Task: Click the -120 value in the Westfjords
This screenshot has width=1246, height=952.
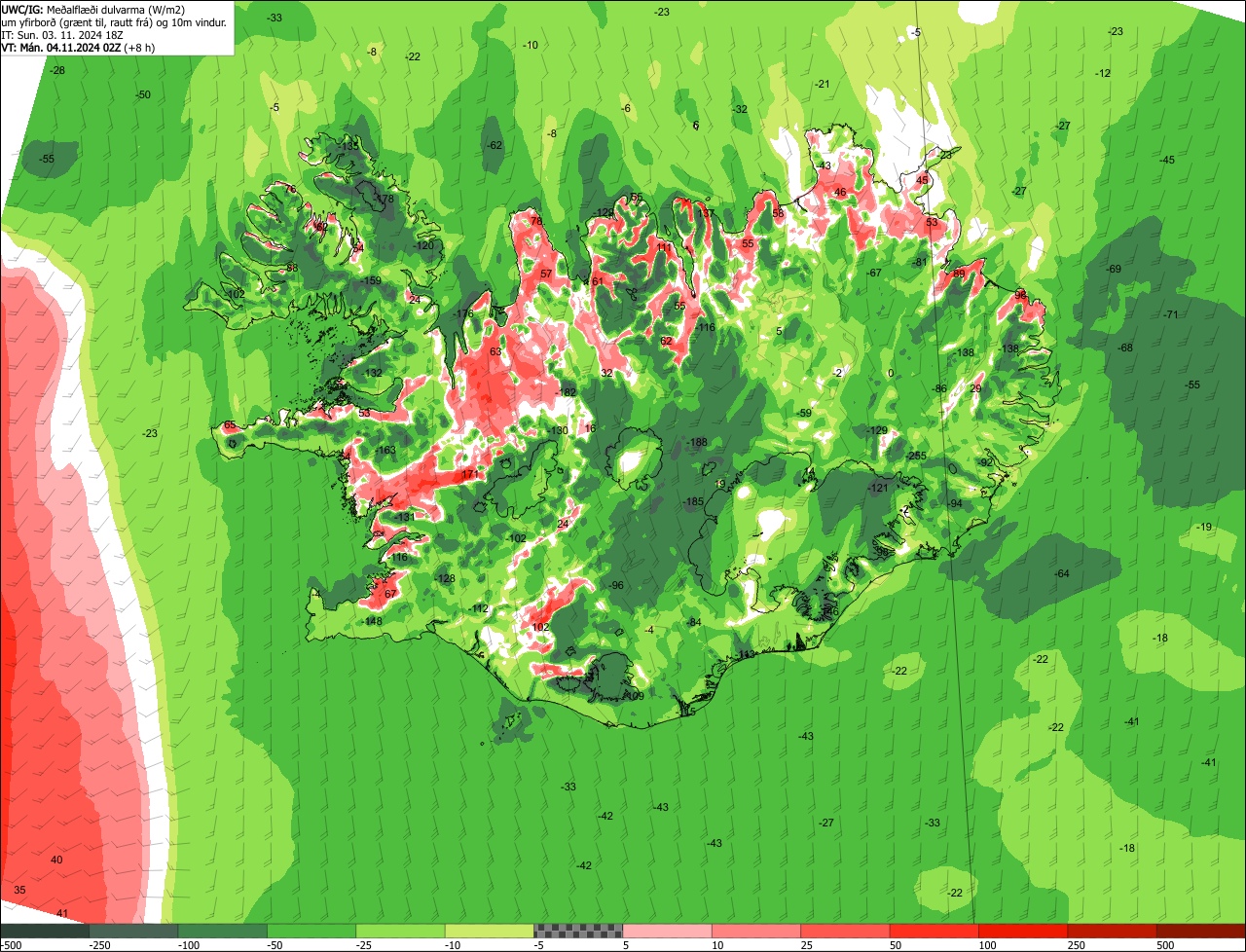Action: click(424, 246)
